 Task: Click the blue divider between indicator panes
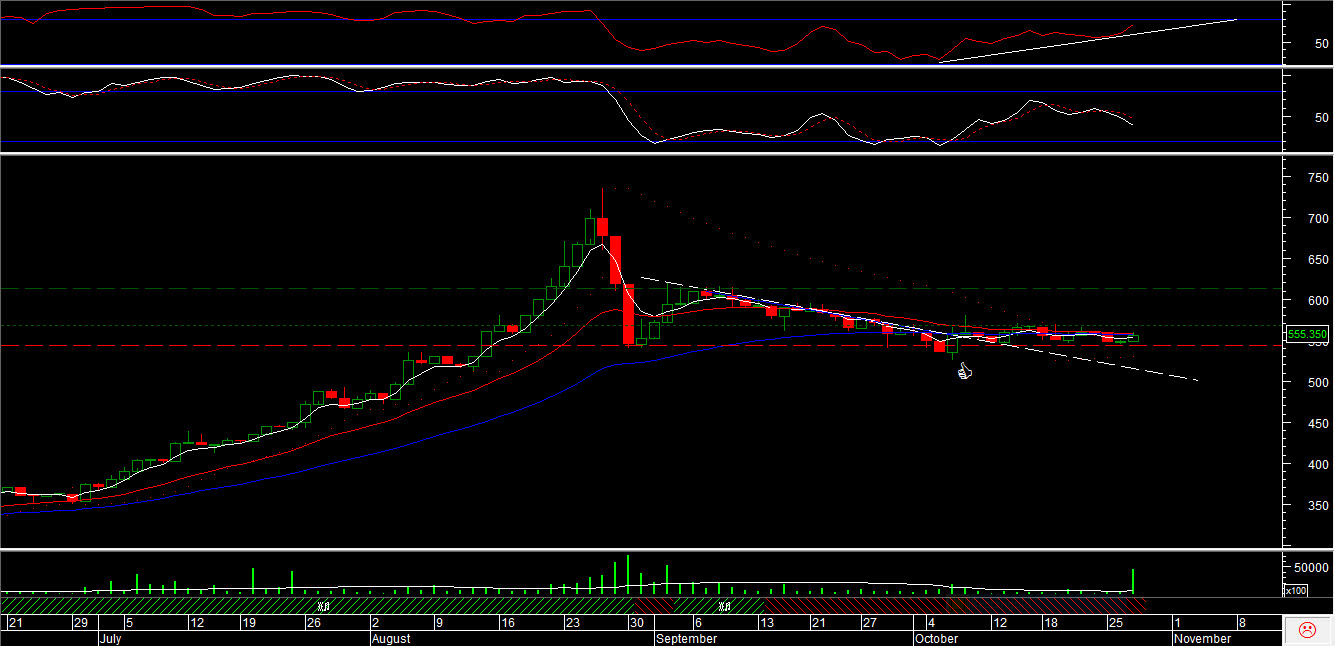click(660, 66)
